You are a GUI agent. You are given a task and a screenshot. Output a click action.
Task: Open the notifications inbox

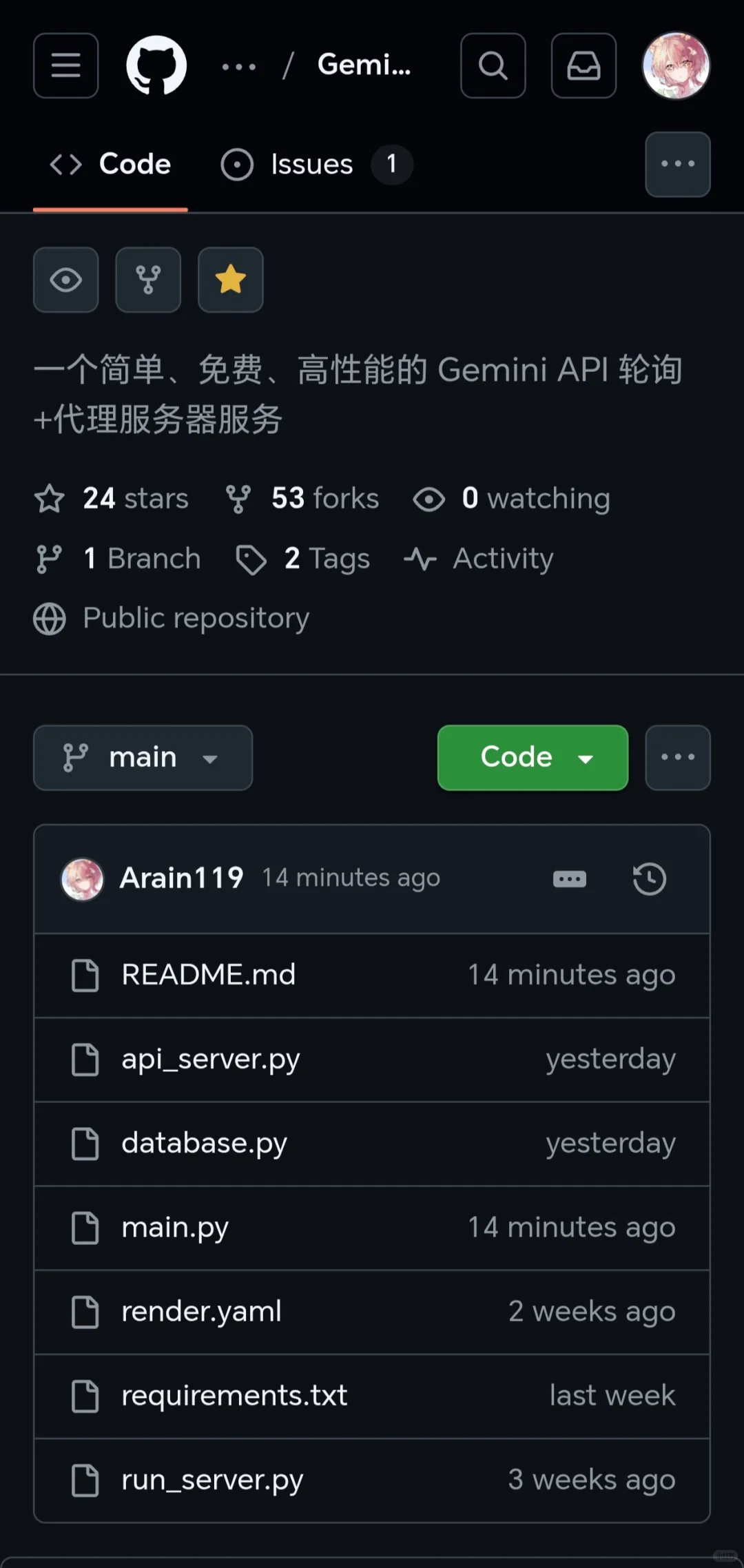(x=583, y=65)
